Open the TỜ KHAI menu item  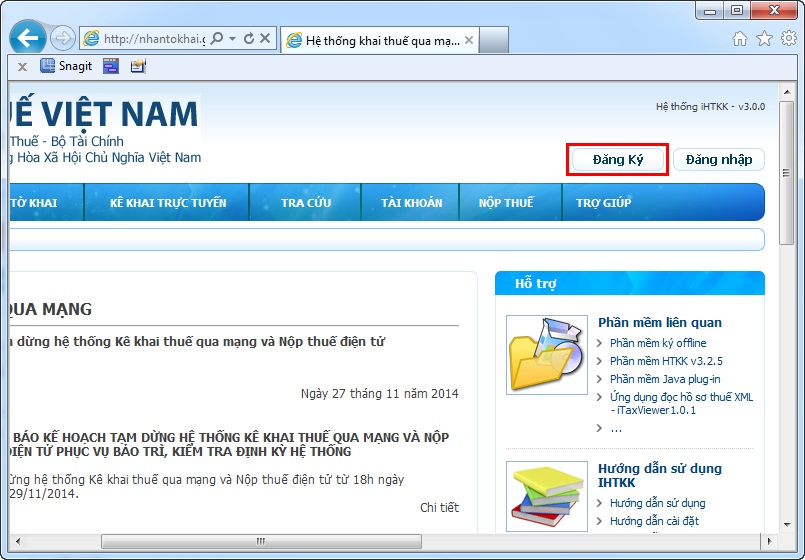pyautogui.click(x=34, y=203)
